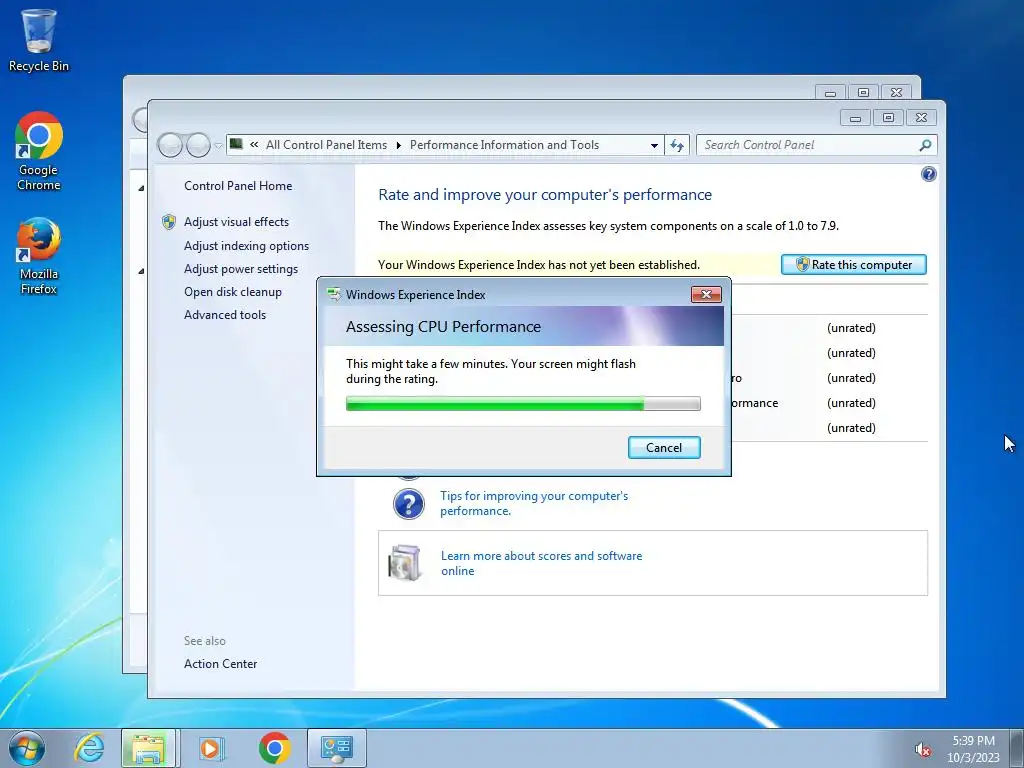
Task: Open Windows Explorer from the taskbar
Action: [148, 748]
